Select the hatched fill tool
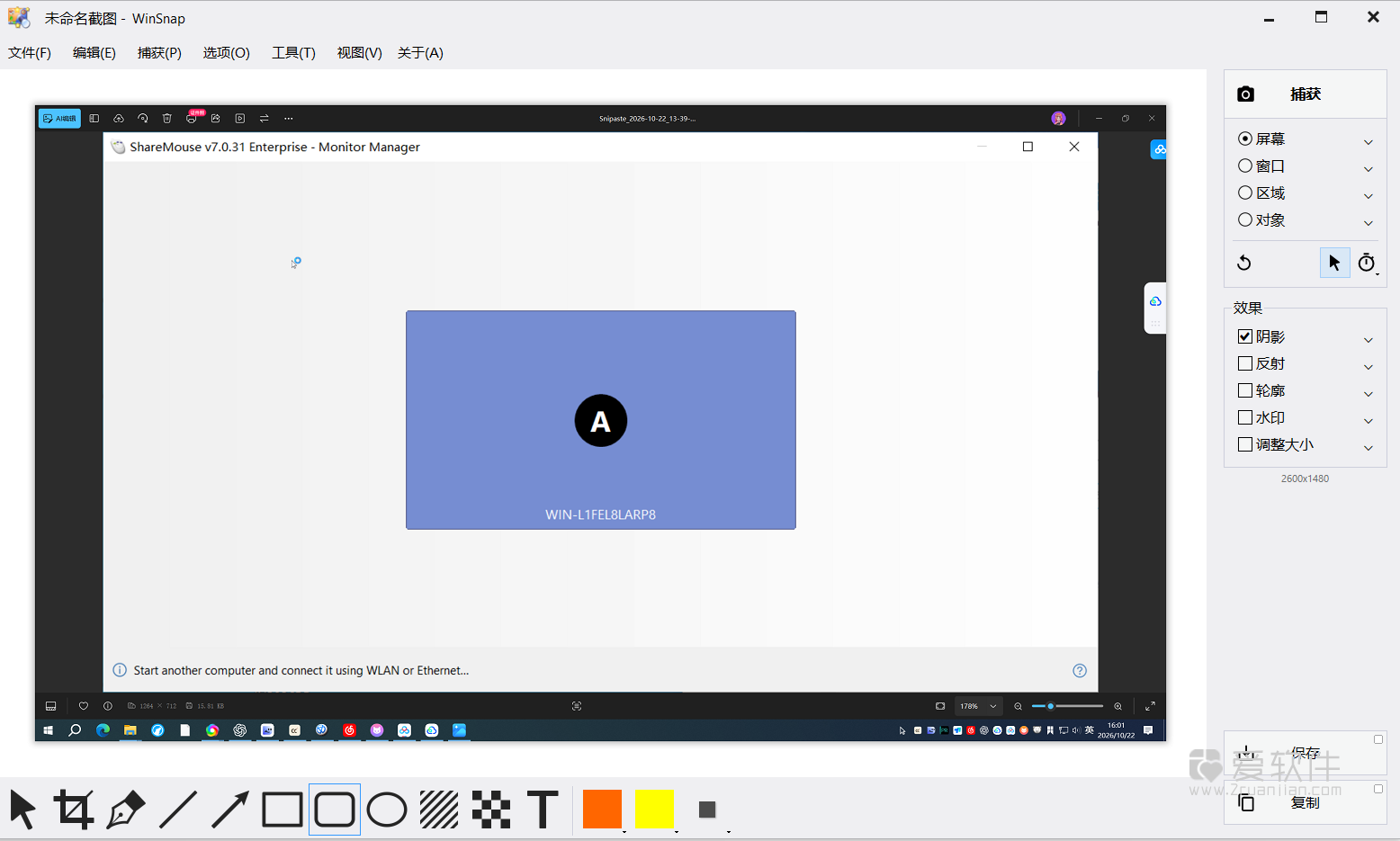Viewport: 1400px width, 841px height. click(x=439, y=810)
